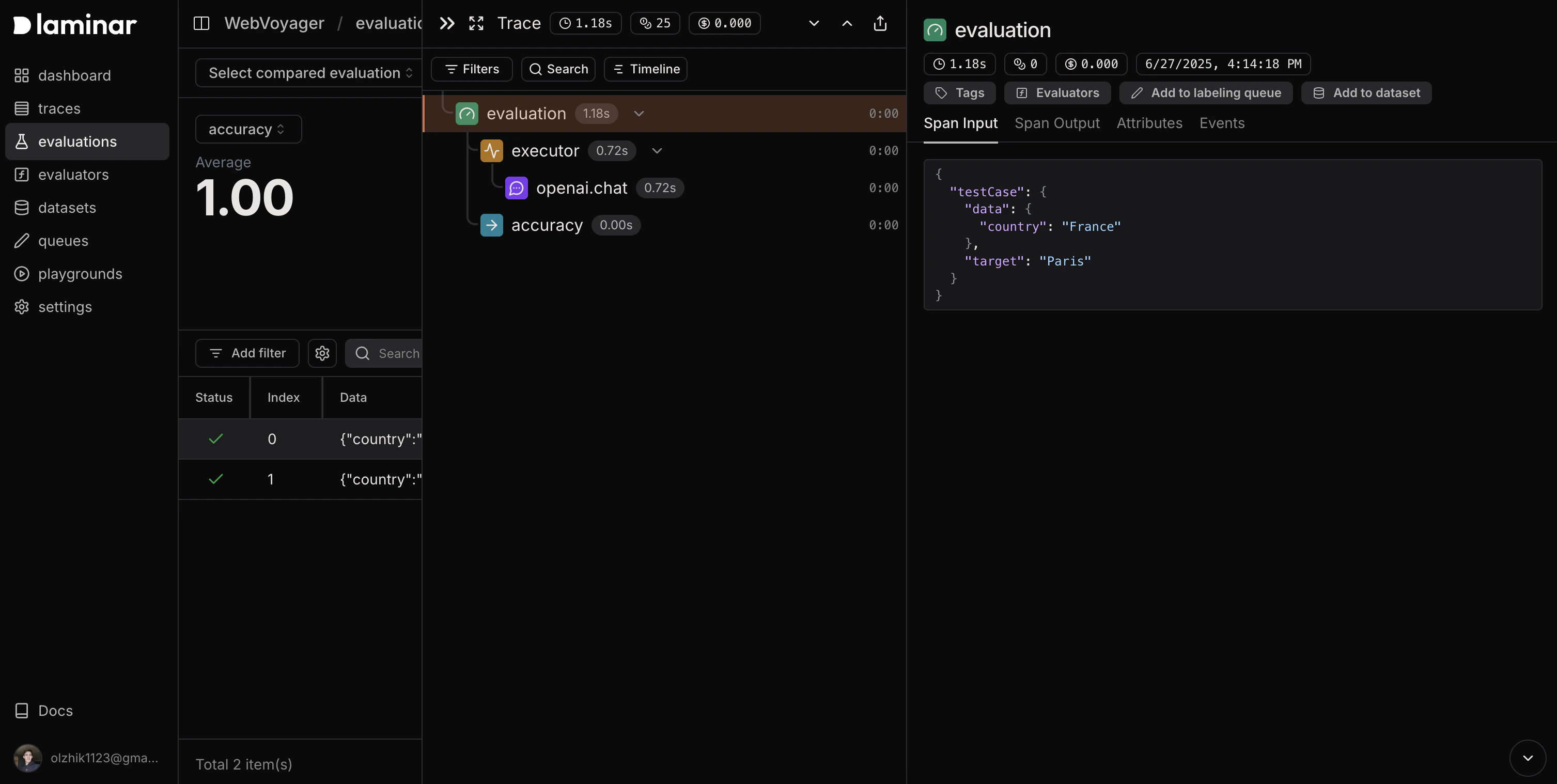This screenshot has width=1557, height=784.
Task: Select the openai.chat span
Action: click(581, 188)
